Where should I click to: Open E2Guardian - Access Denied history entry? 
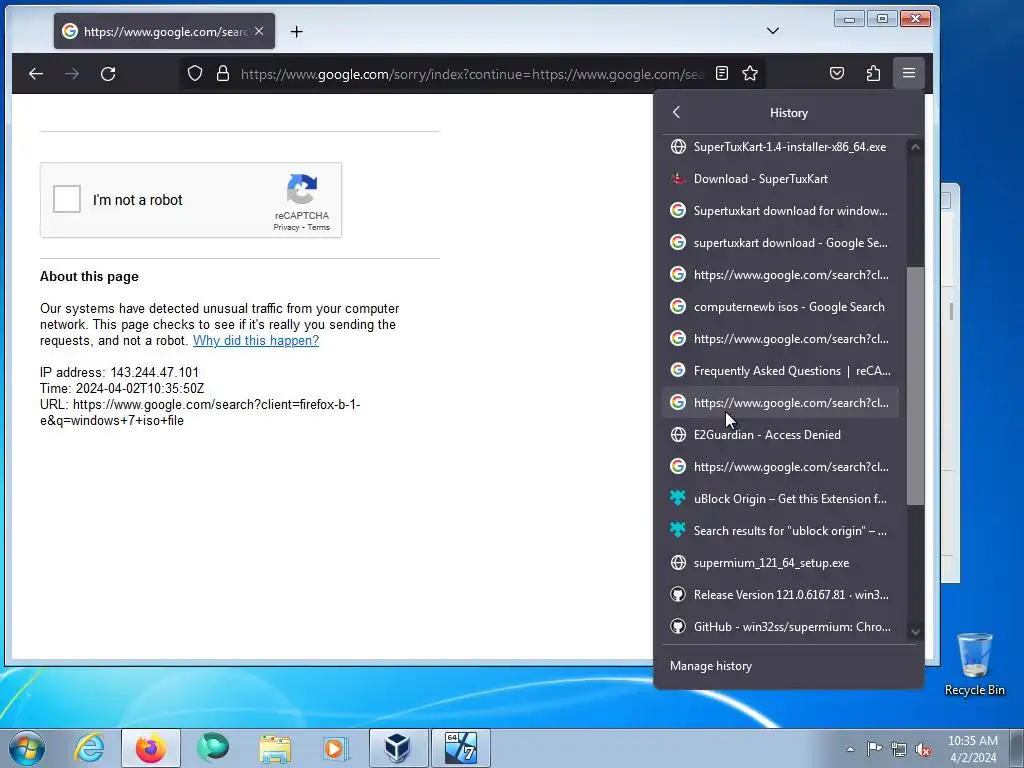tap(780, 435)
